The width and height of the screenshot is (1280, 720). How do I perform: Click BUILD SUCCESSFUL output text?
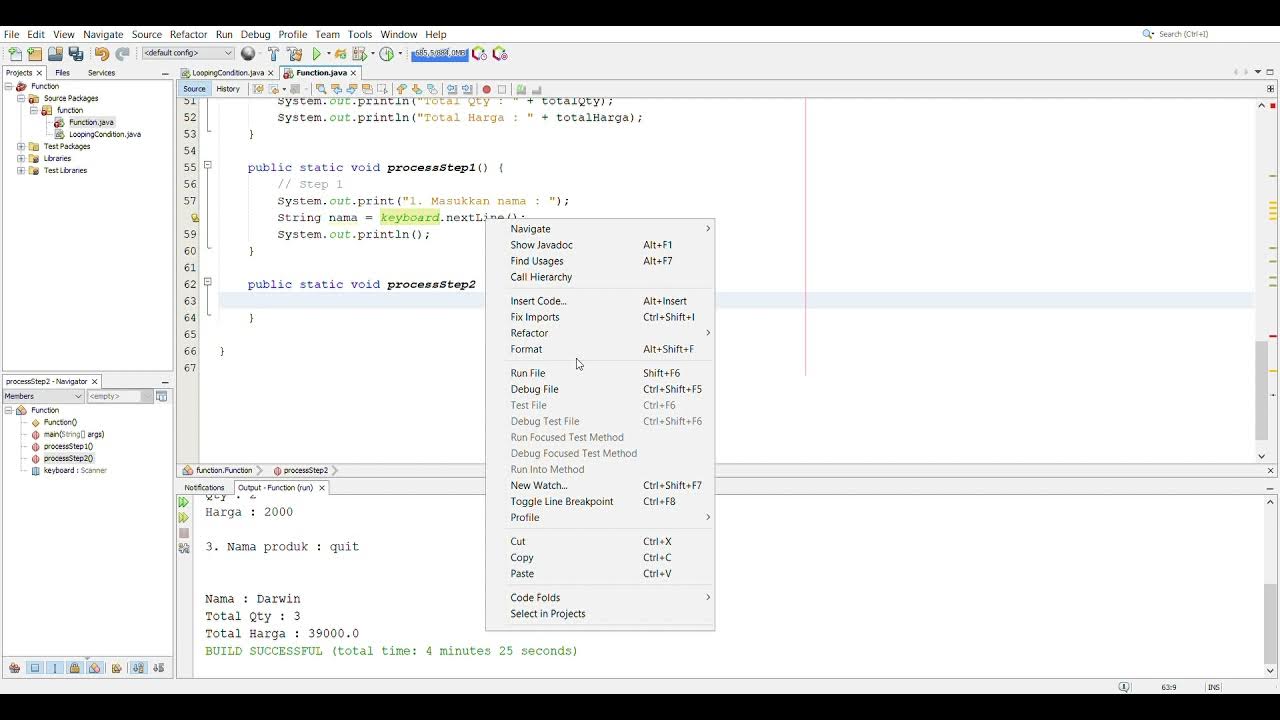pyautogui.click(x=391, y=651)
